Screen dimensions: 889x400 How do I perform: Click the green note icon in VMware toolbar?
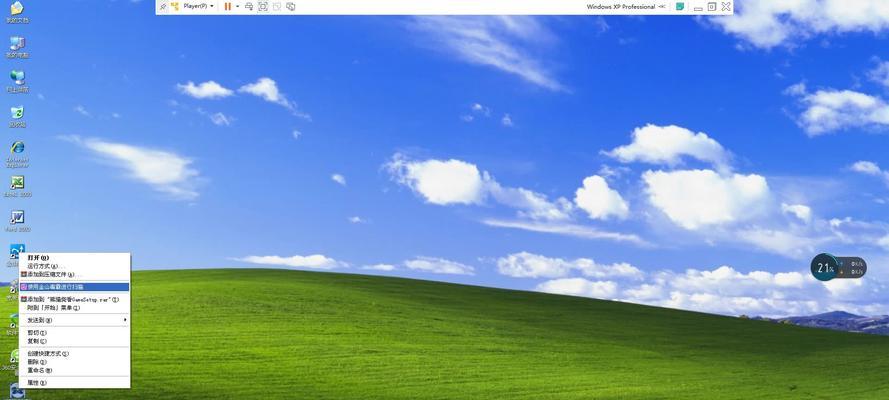pyautogui.click(x=680, y=6)
